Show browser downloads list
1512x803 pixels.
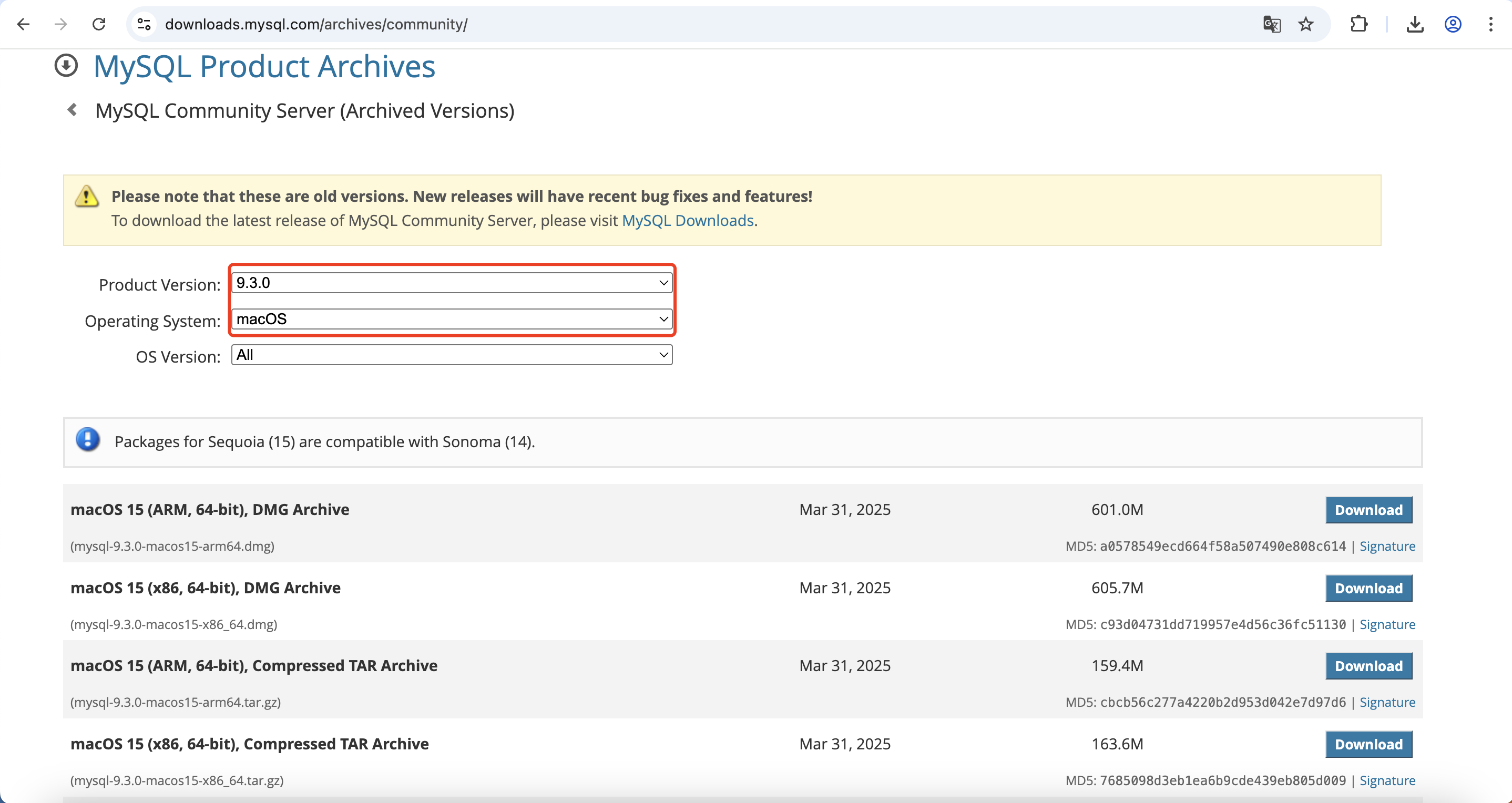pyautogui.click(x=1415, y=24)
